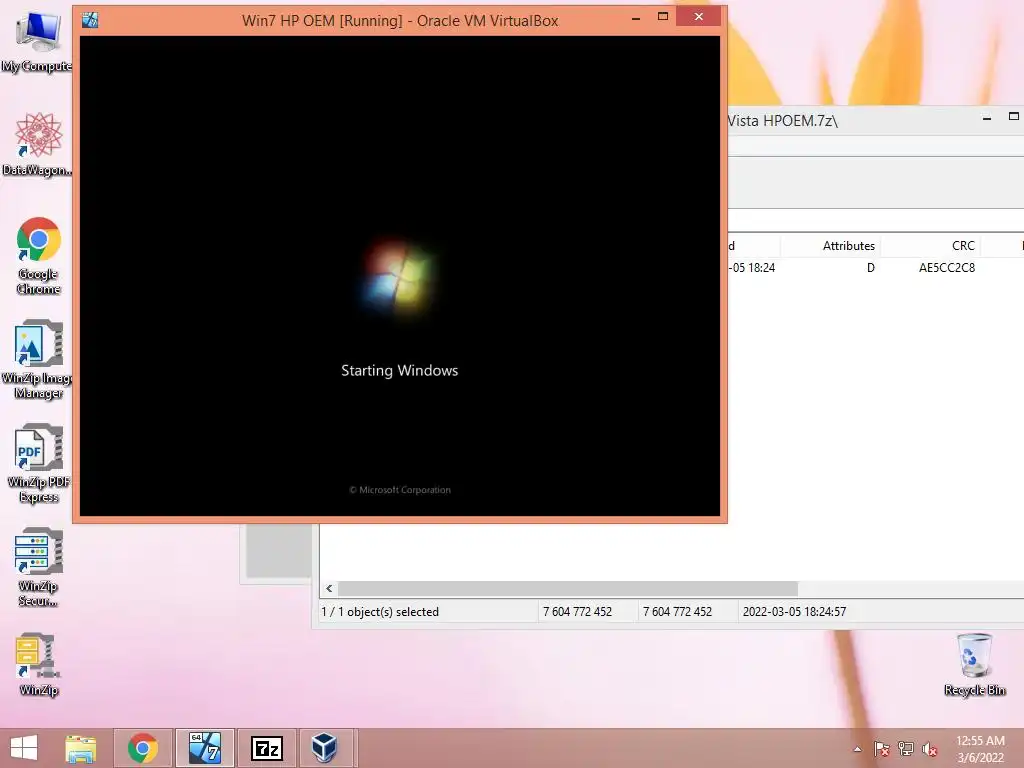Maximize the VirtualBox VM window
Viewport: 1024px width, 768px height.
tap(663, 17)
